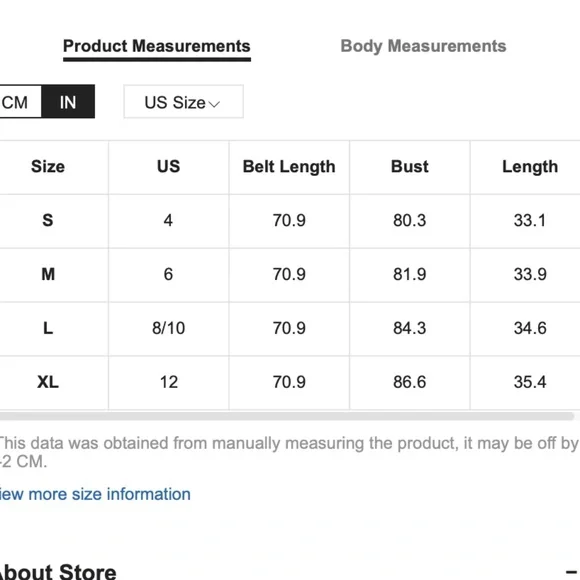Click the Bust column header
Screen dimensions: 580x580
[x=410, y=167]
